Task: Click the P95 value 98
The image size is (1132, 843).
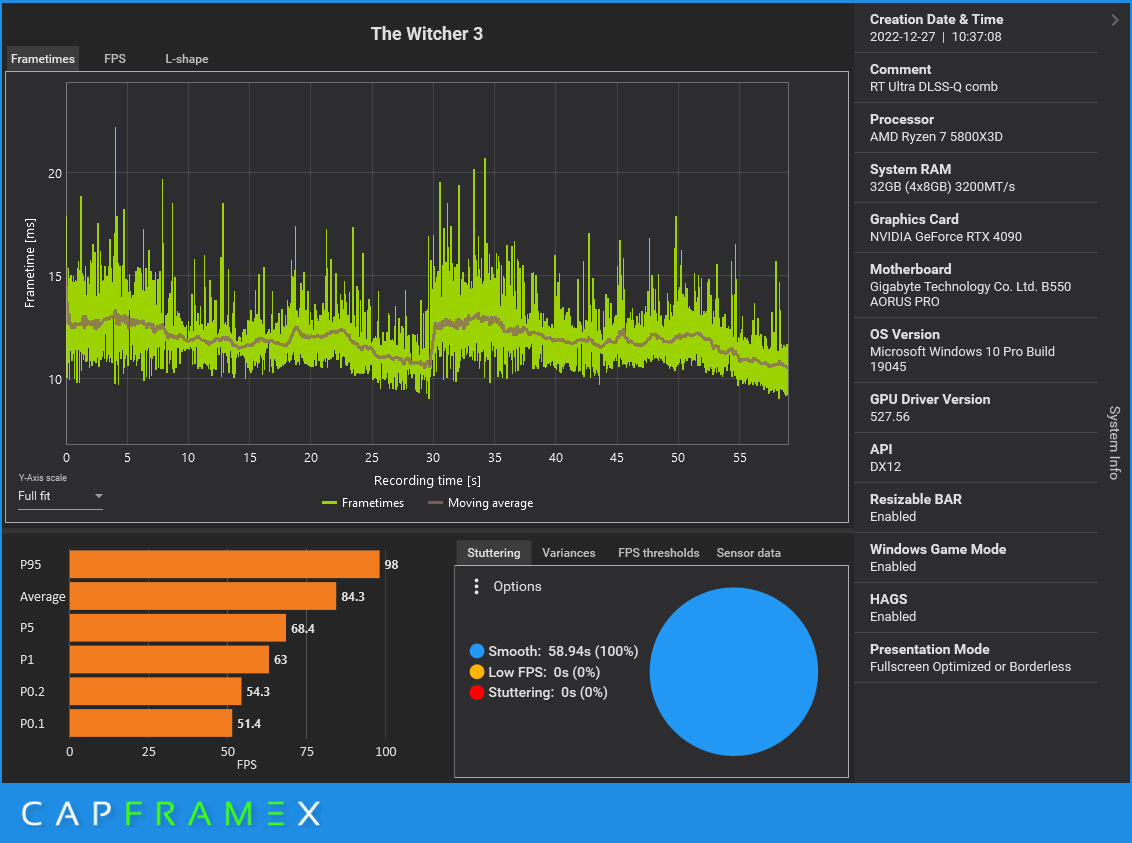Action: (391, 564)
